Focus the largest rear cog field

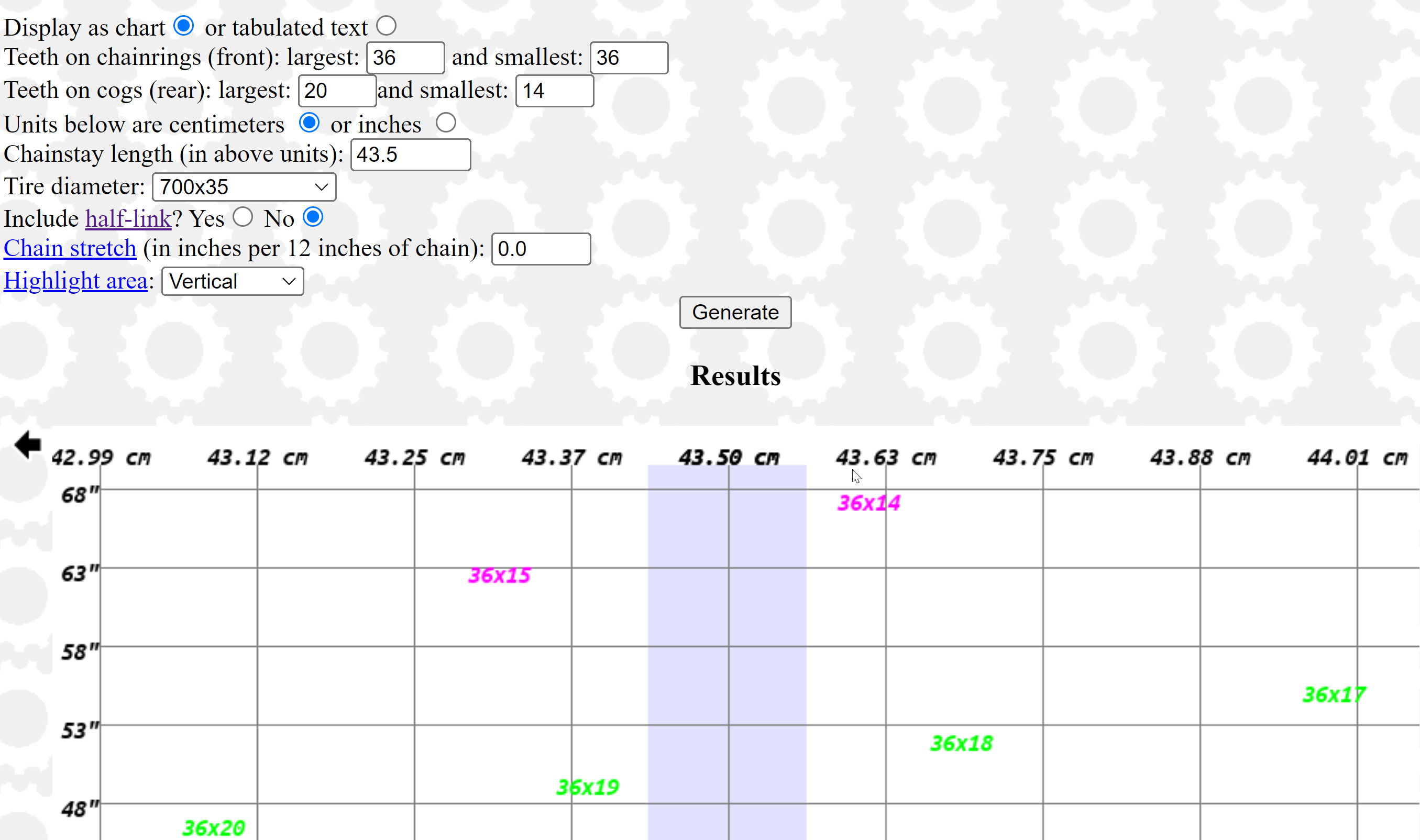[337, 91]
